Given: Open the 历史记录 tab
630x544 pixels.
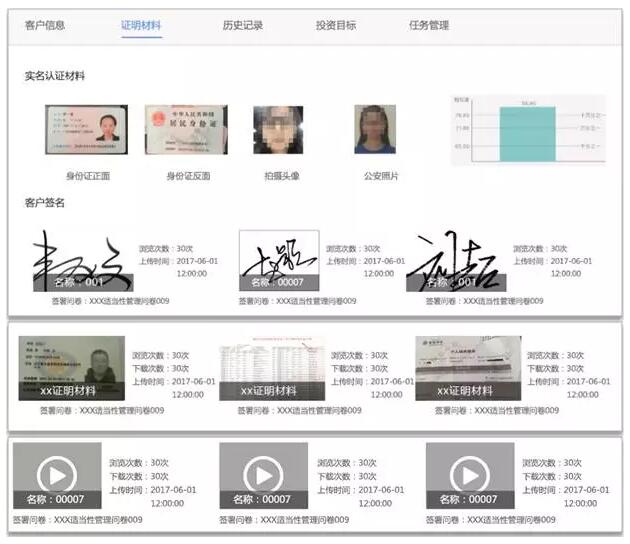Looking at the screenshot, I should [x=242, y=25].
